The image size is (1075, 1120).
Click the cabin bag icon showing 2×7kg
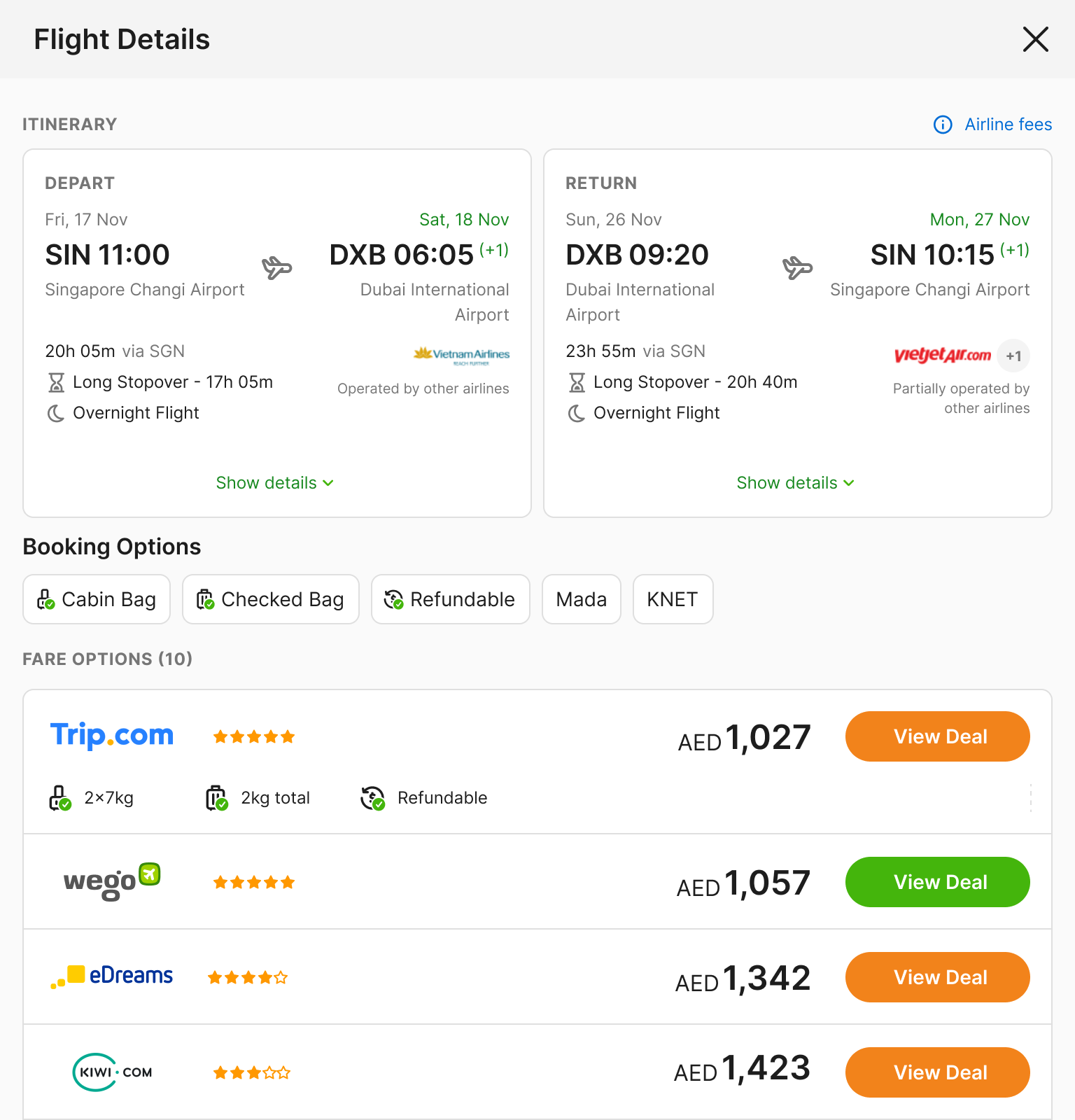(59, 797)
